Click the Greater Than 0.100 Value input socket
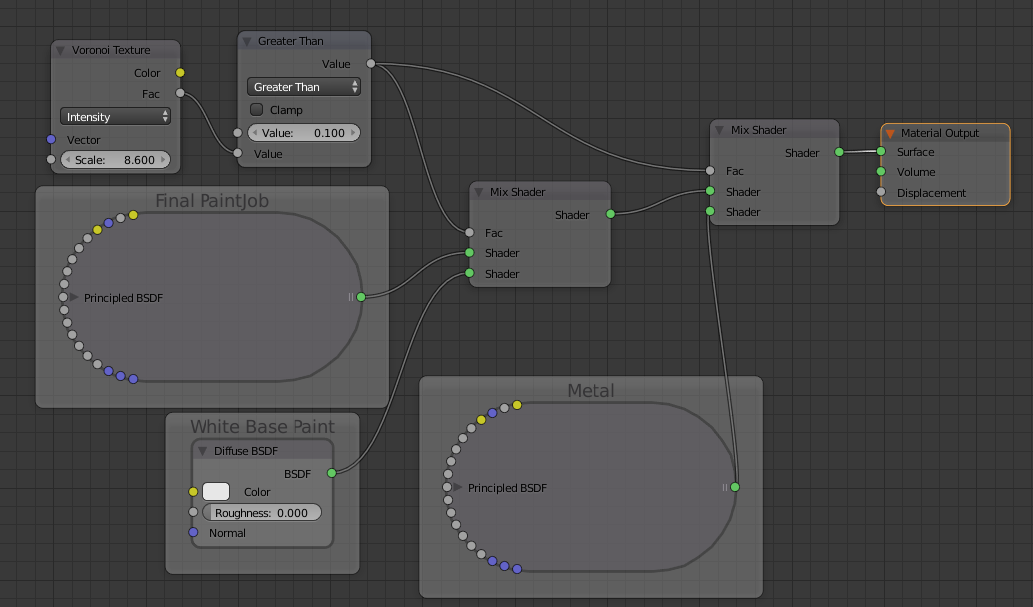The height and width of the screenshot is (607, 1033). point(238,132)
